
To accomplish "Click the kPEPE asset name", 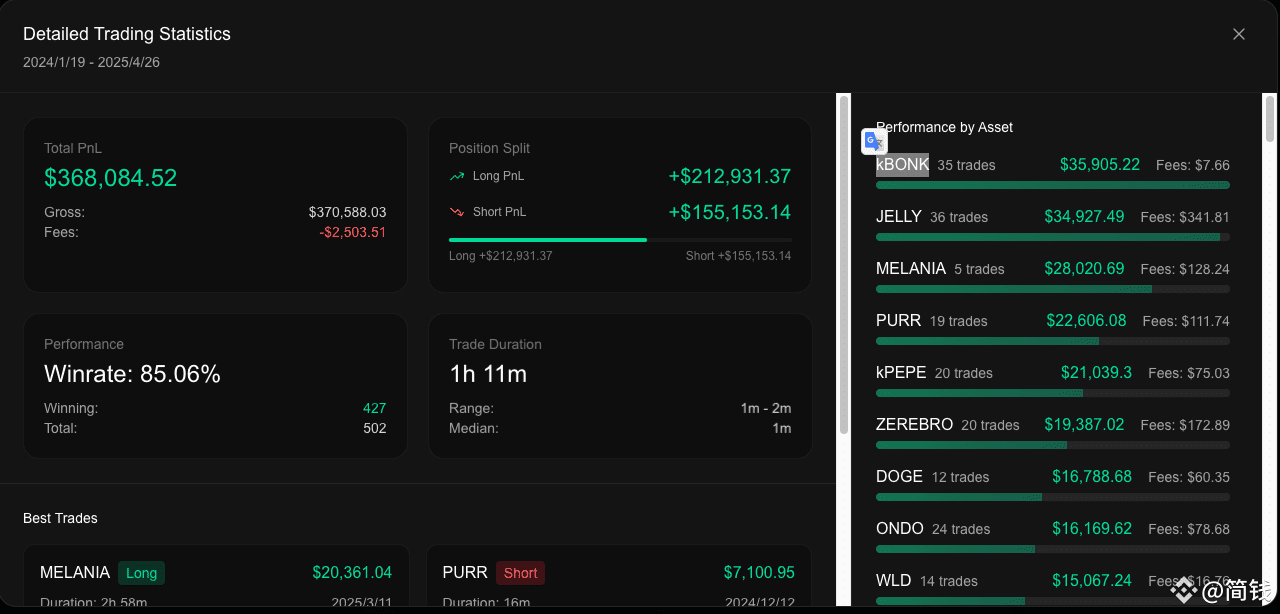I will pyautogui.click(x=901, y=373).
